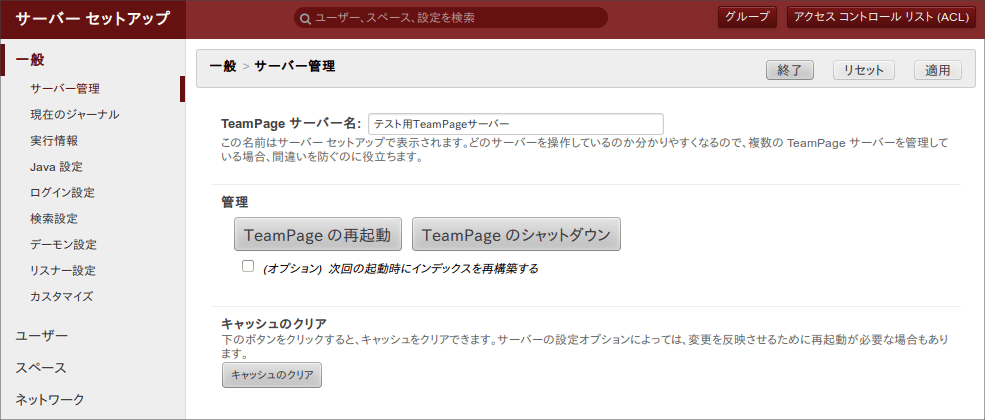Click the リセット button

pos(864,70)
